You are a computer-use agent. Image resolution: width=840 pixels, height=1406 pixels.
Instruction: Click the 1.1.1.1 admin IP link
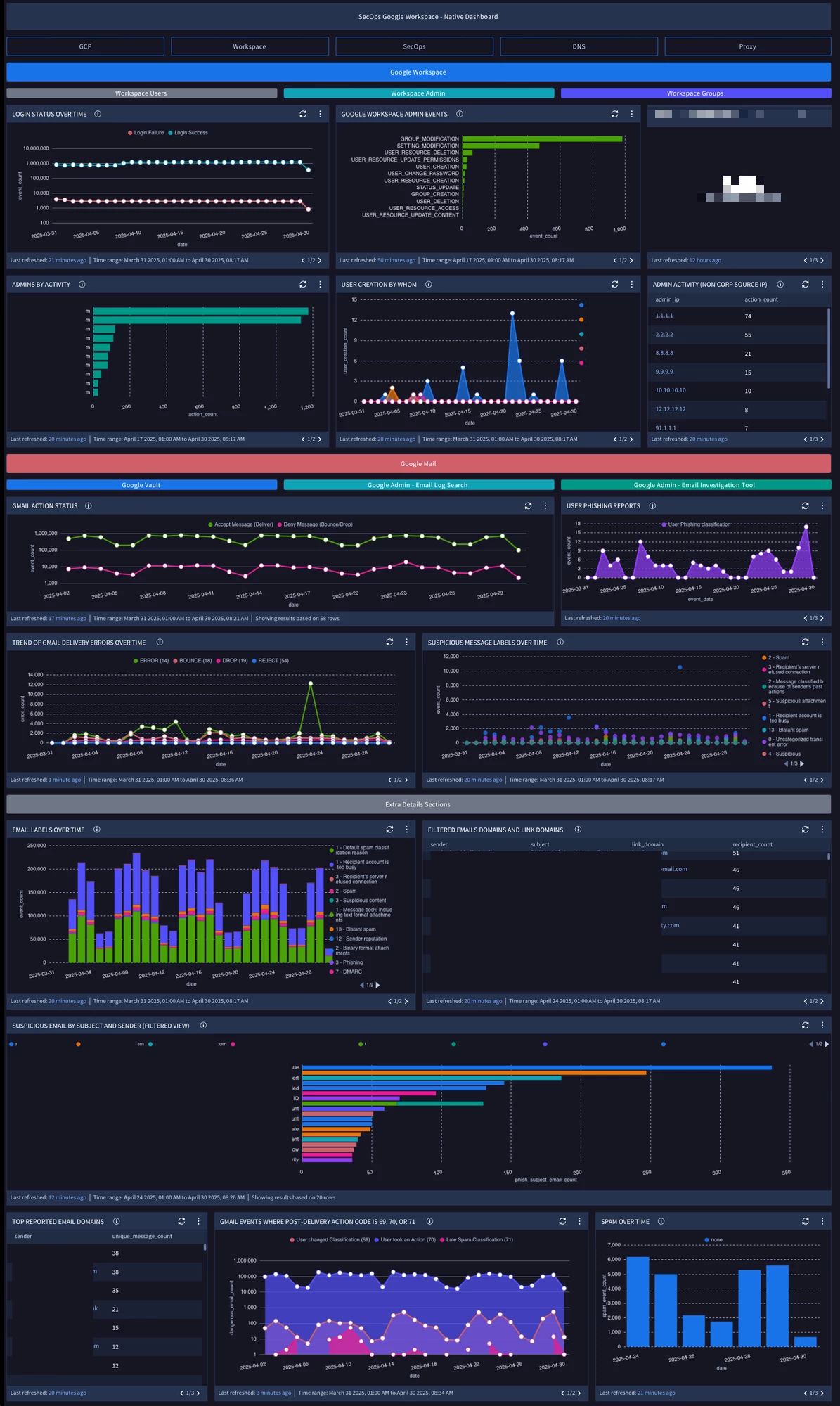click(664, 316)
